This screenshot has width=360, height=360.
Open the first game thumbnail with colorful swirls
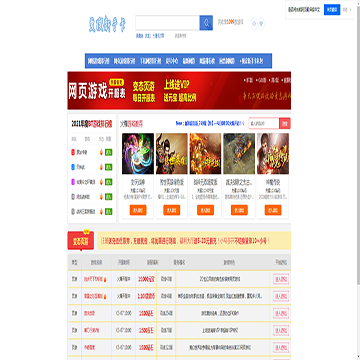coord(138,154)
